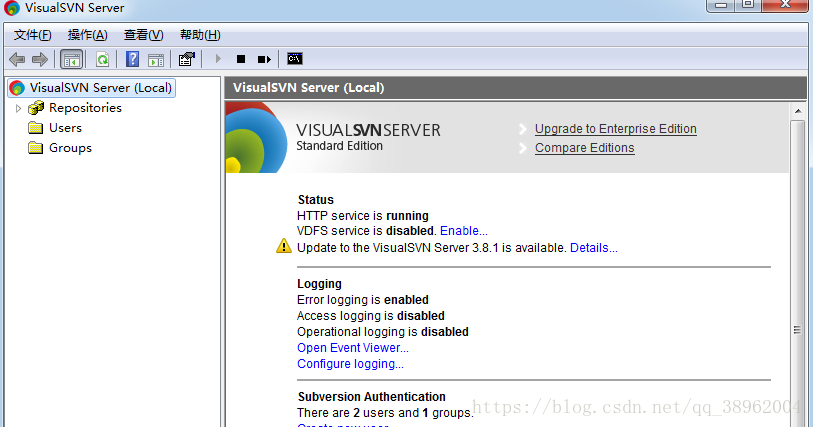Open Event Viewer... link

point(353,348)
